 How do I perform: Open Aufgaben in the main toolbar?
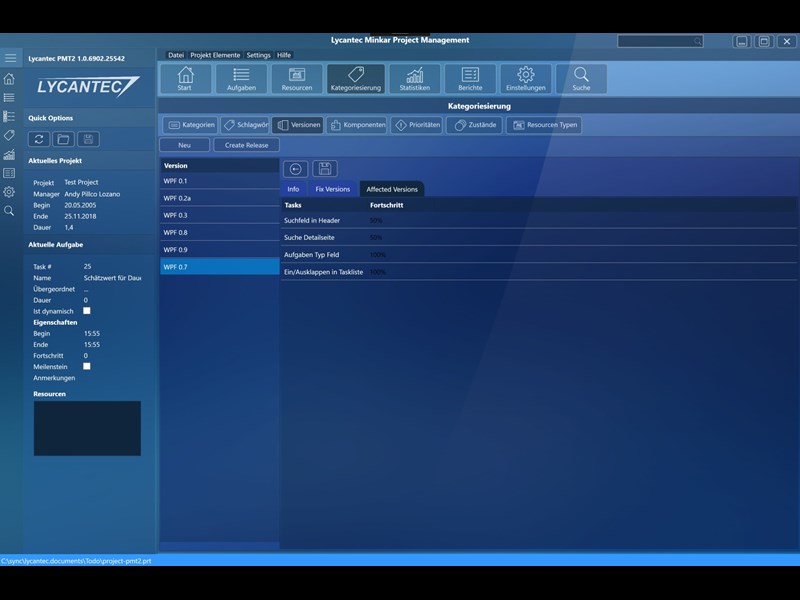point(241,79)
